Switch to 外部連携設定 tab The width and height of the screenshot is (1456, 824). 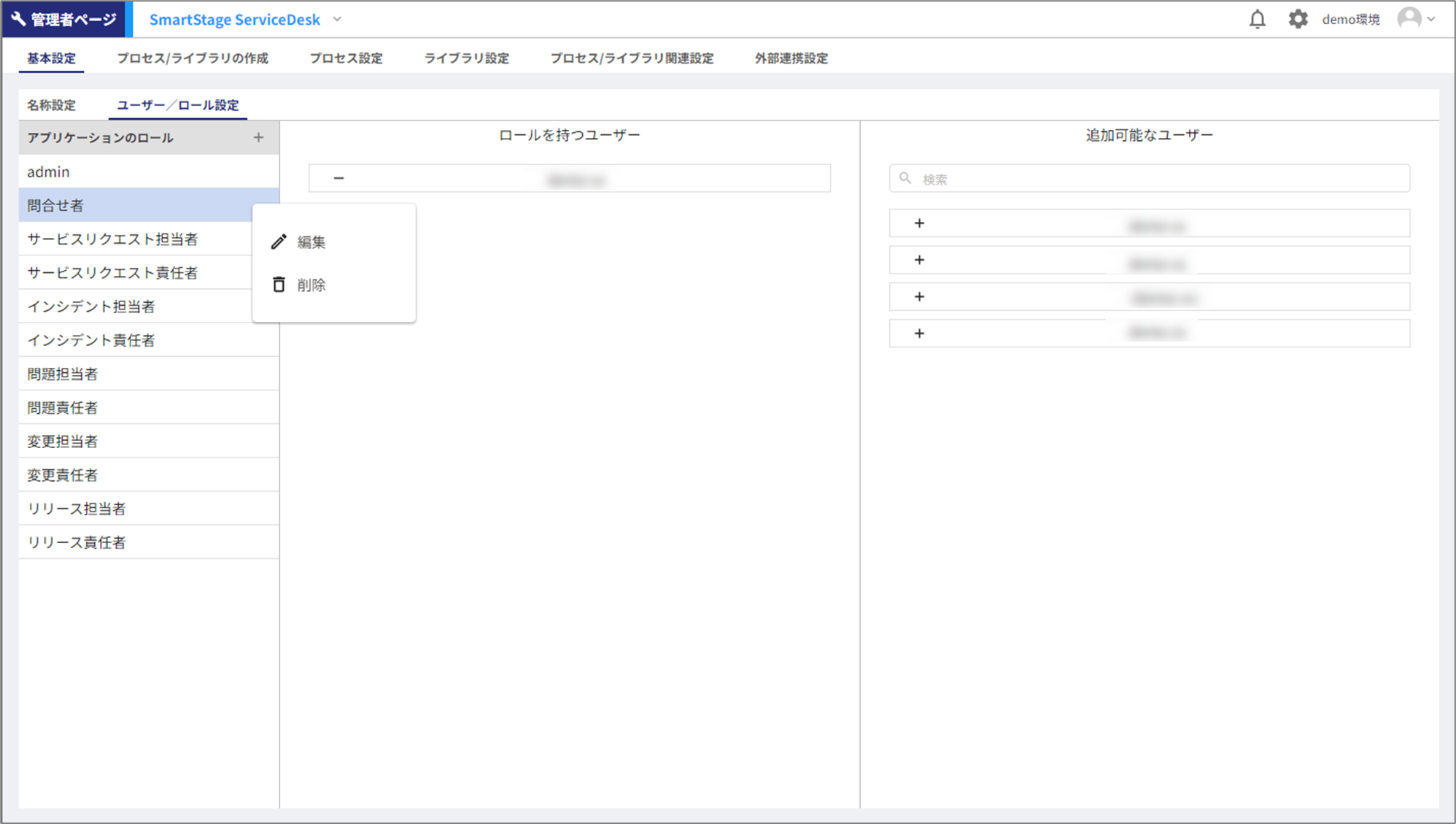pyautogui.click(x=791, y=58)
